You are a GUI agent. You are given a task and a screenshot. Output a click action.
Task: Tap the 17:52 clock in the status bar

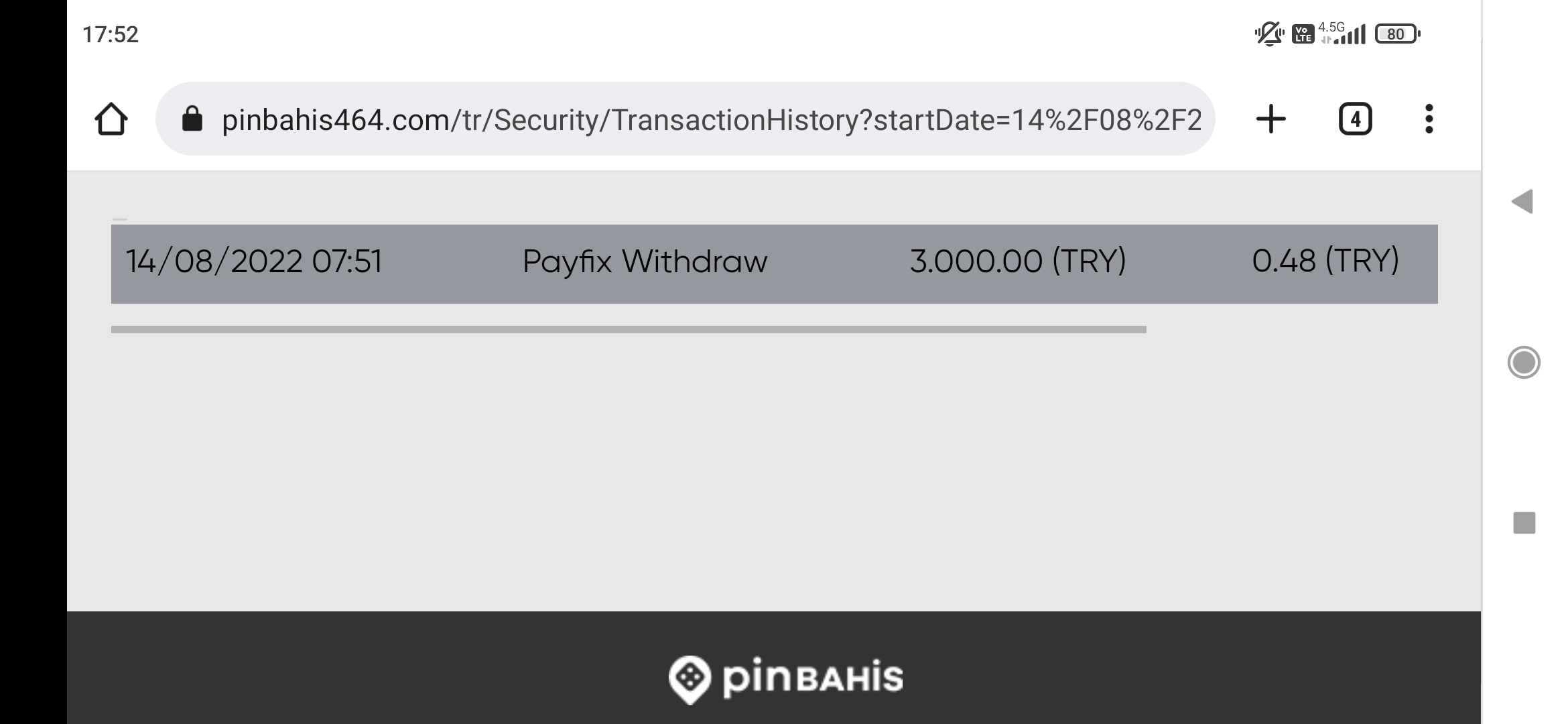click(x=111, y=34)
